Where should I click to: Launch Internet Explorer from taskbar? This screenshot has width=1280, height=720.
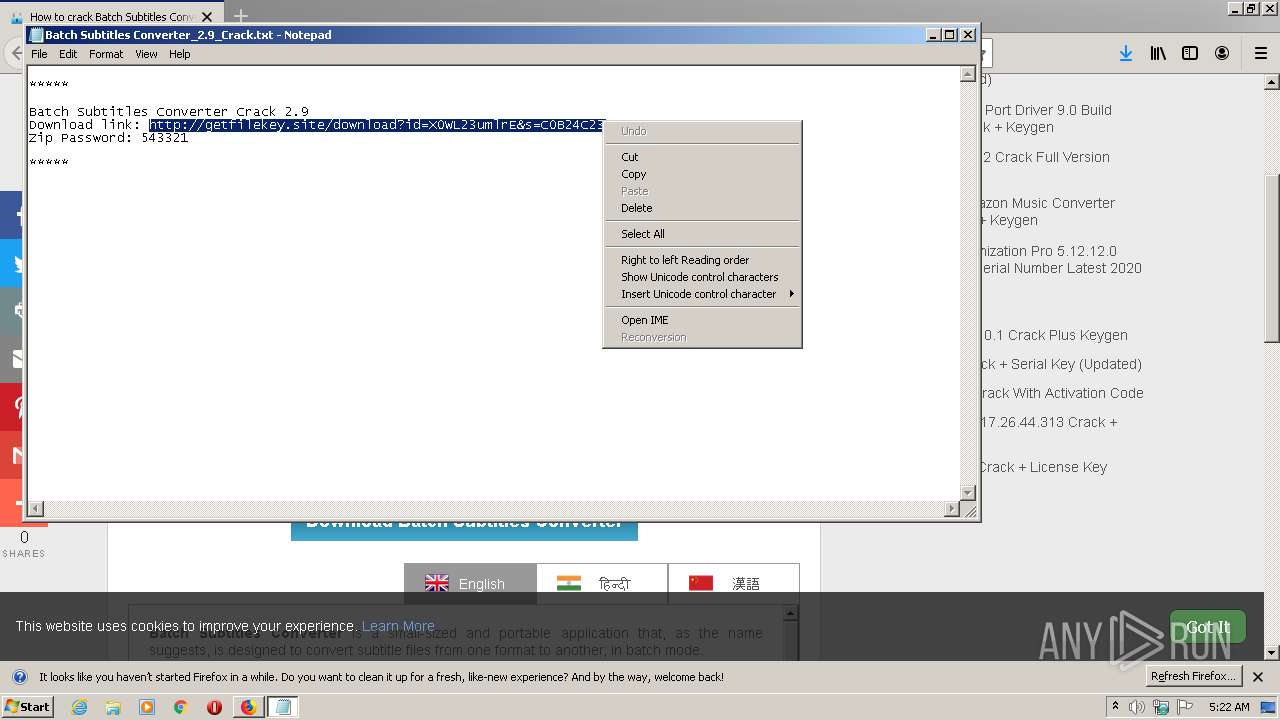tap(79, 707)
